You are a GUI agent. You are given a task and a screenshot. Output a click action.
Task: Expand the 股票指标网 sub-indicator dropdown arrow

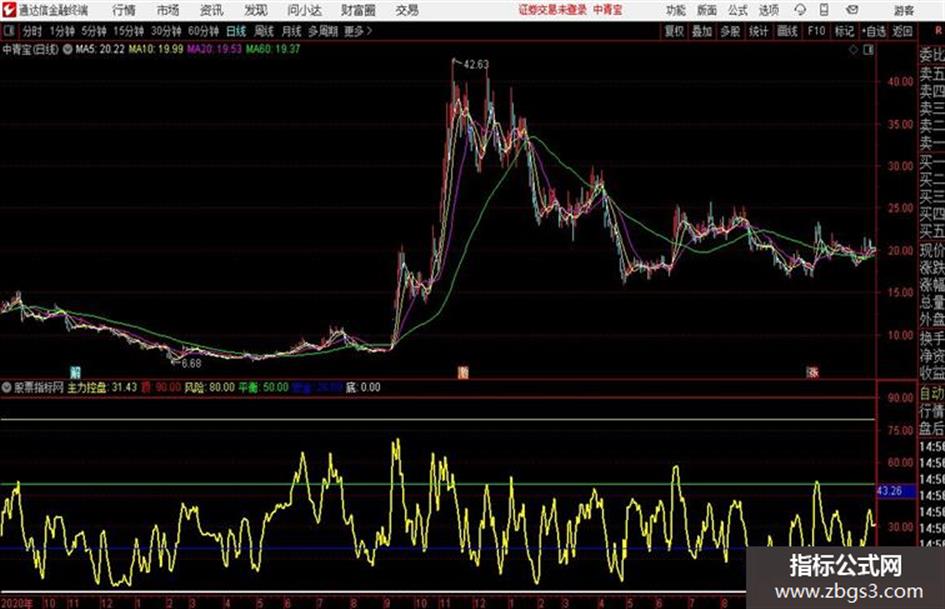[7, 387]
